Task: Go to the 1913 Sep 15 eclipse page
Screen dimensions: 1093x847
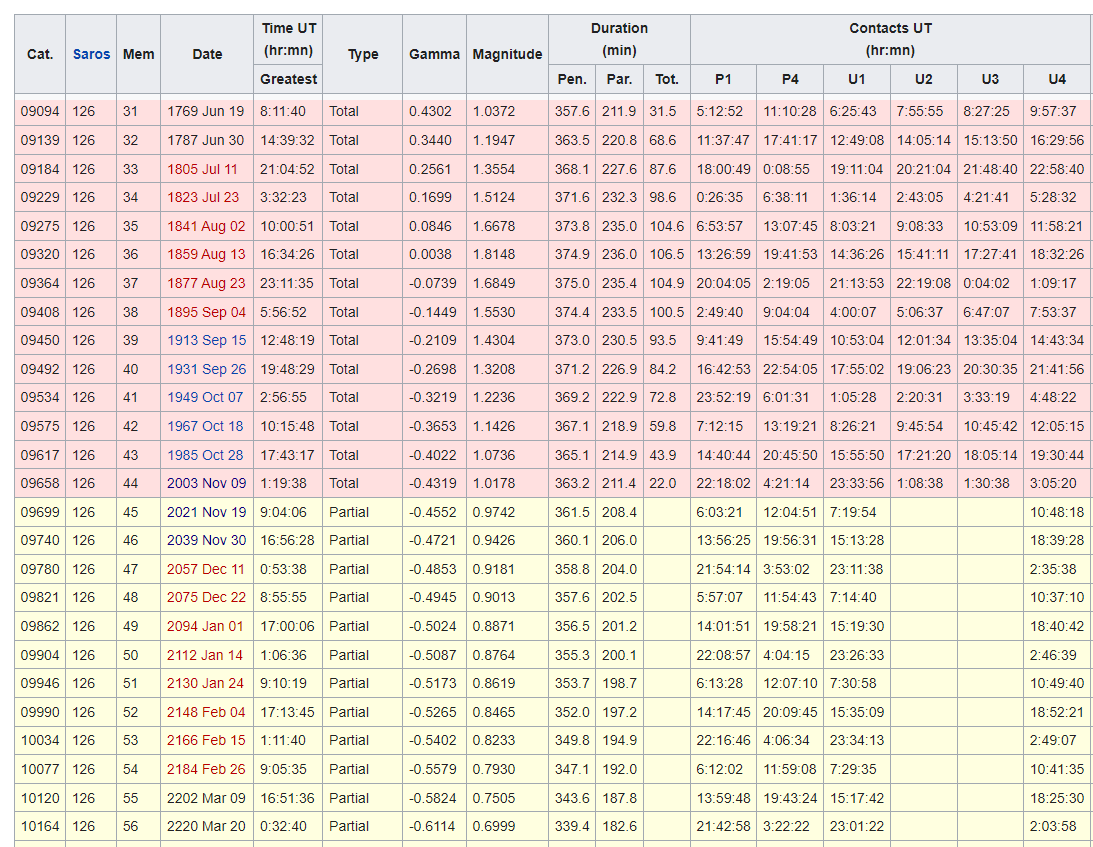Action: [205, 340]
